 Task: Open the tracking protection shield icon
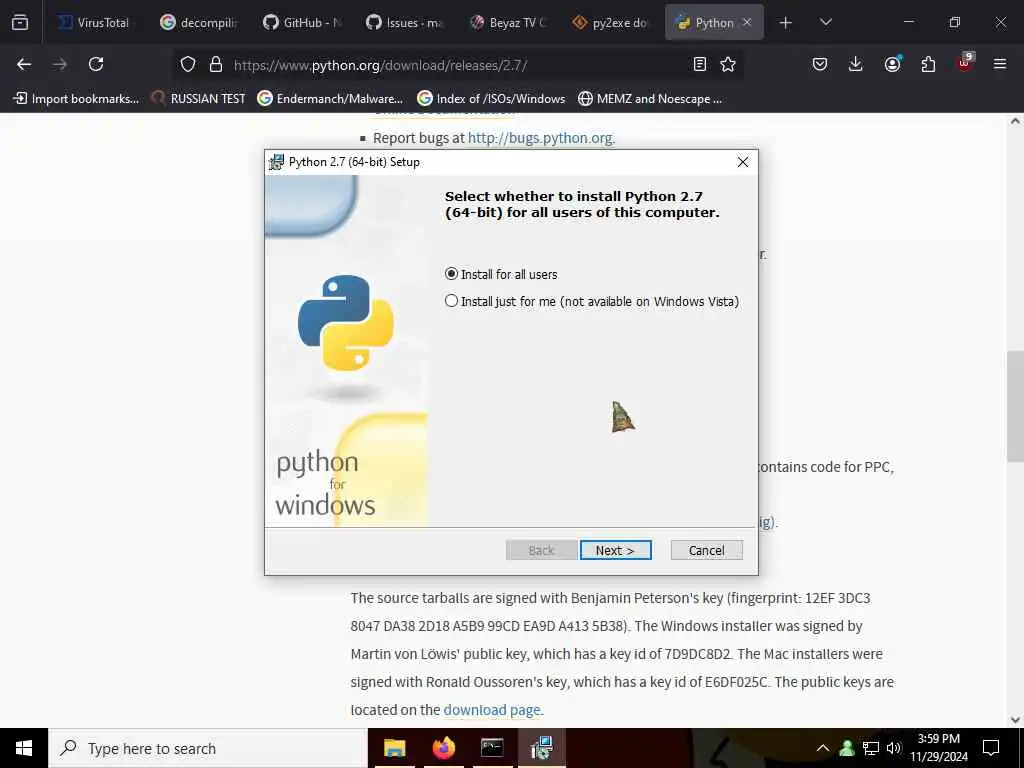pyautogui.click(x=188, y=64)
